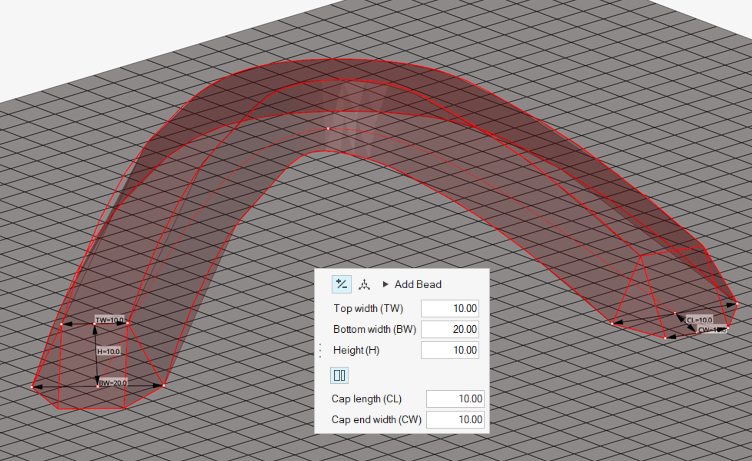Click the node path icon beside Add Bead

[364, 284]
